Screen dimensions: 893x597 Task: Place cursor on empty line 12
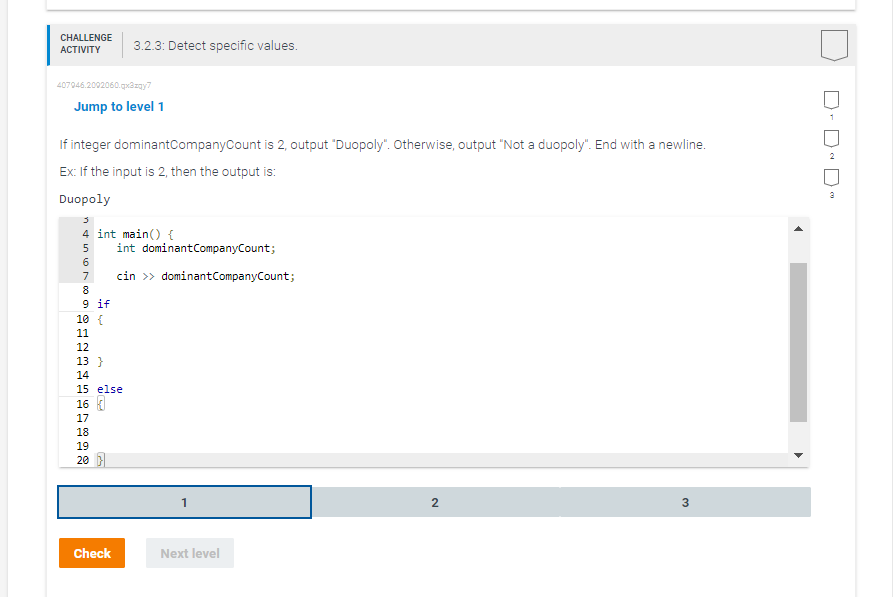coord(439,347)
